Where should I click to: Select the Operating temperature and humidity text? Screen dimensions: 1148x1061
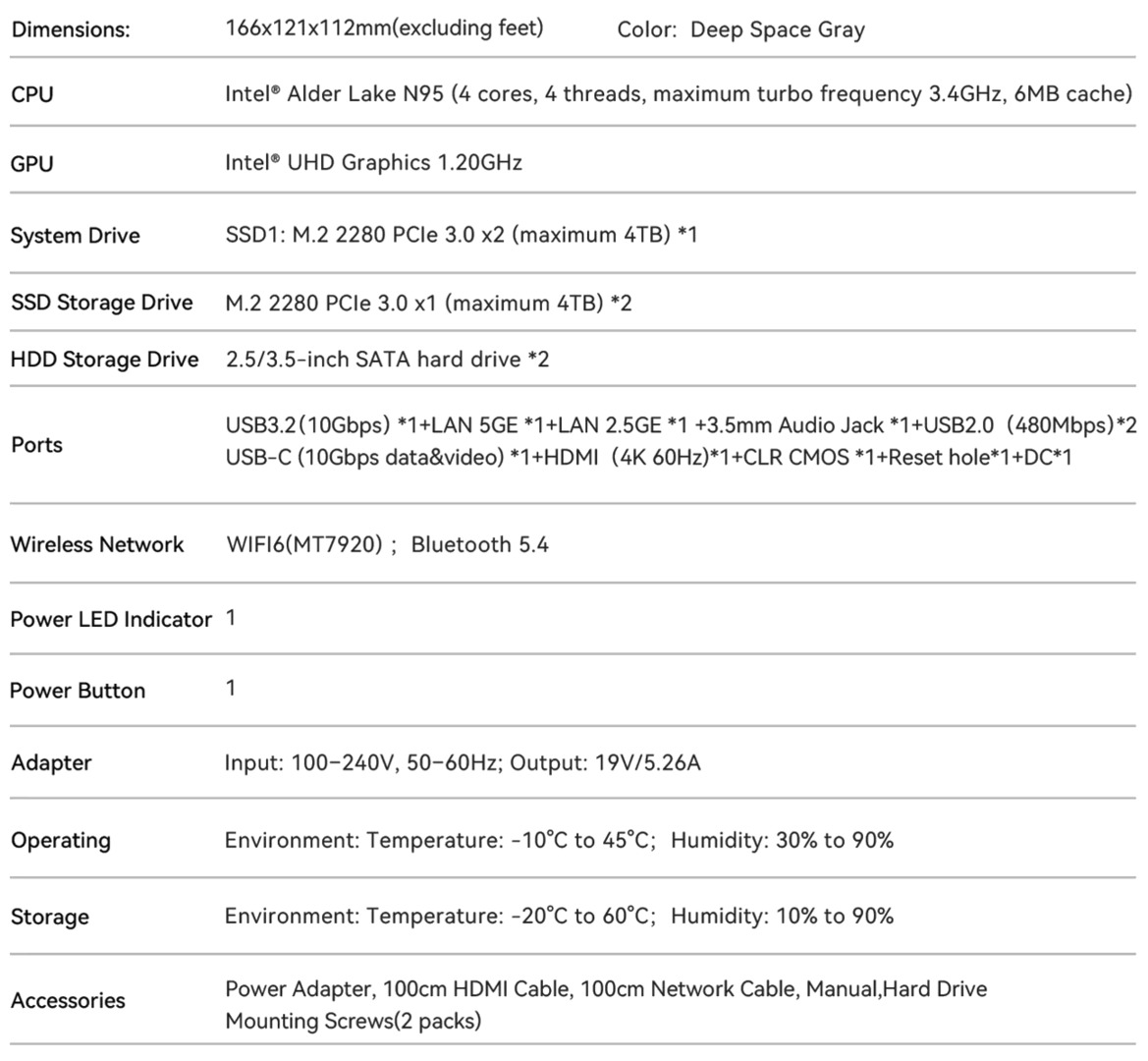pyautogui.click(x=559, y=841)
